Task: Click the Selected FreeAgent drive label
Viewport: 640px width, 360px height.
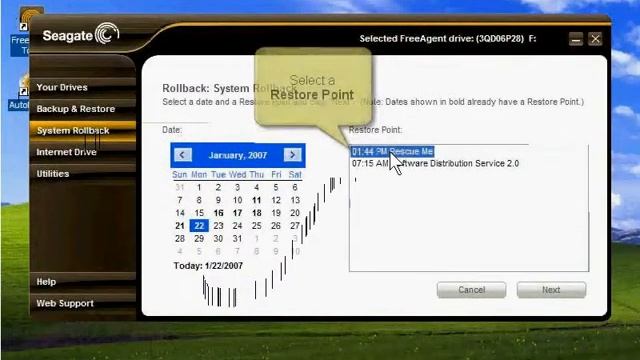Action: [448, 39]
